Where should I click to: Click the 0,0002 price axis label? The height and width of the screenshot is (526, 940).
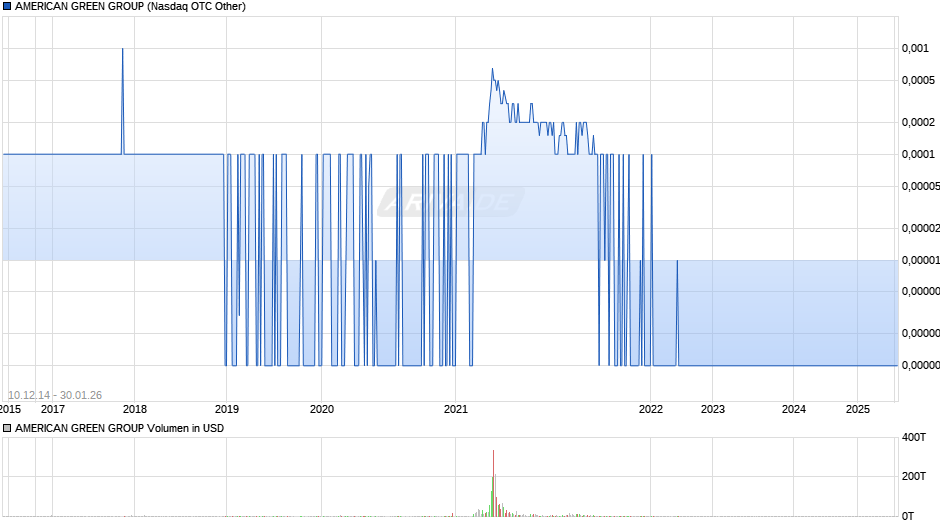pos(918,122)
